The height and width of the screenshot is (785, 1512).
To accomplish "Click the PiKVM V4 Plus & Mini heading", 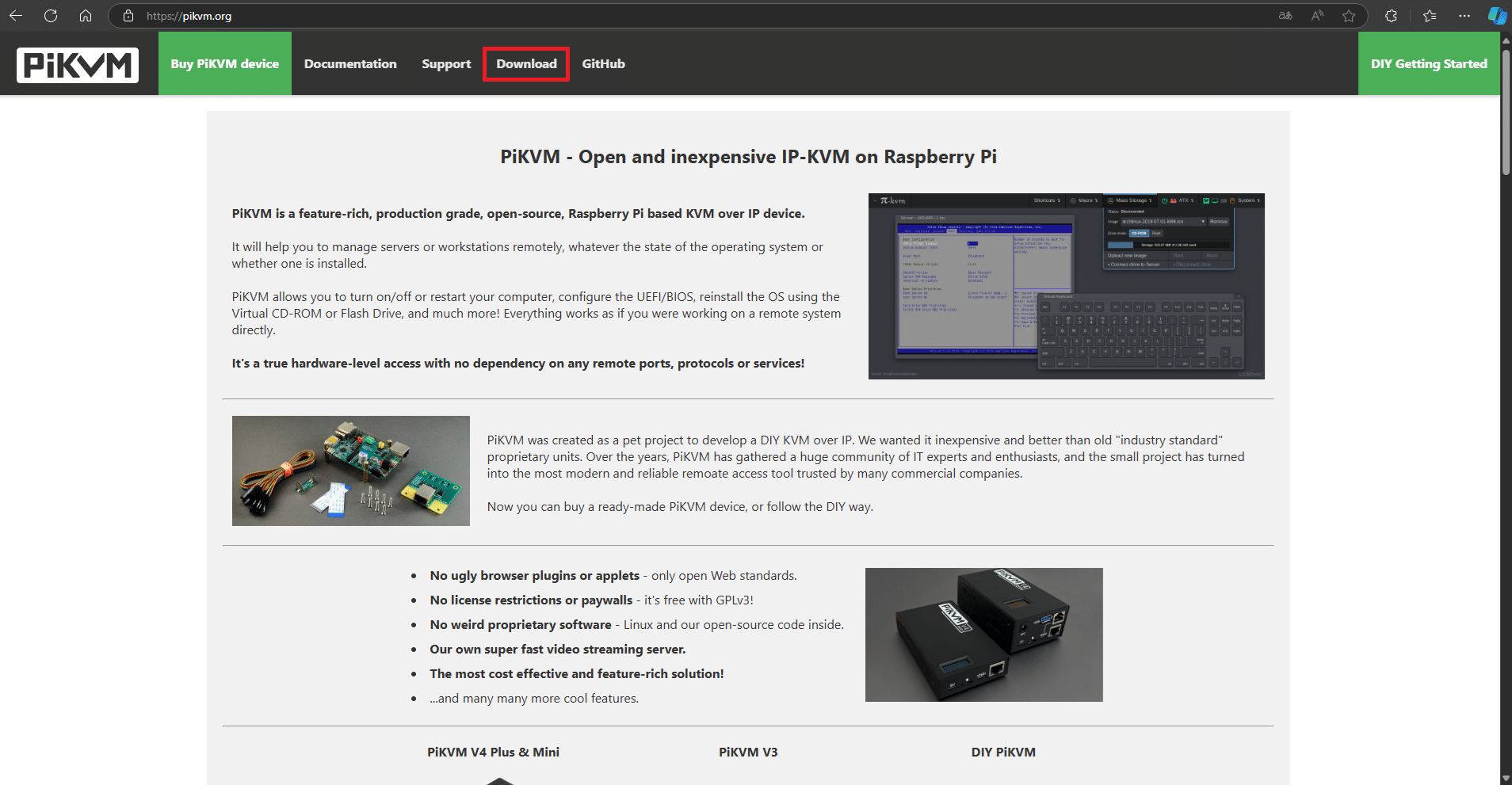I will [x=493, y=752].
